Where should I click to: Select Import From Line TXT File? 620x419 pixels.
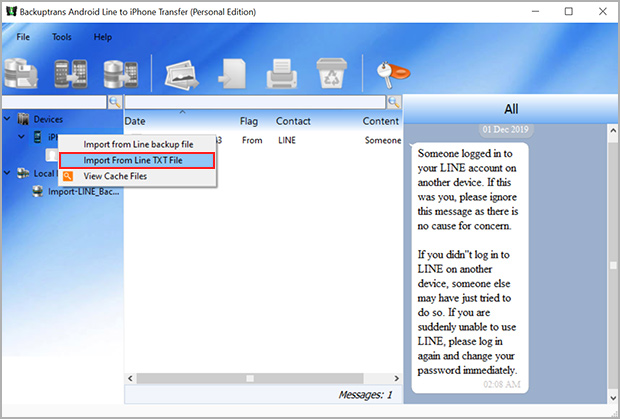point(135,160)
